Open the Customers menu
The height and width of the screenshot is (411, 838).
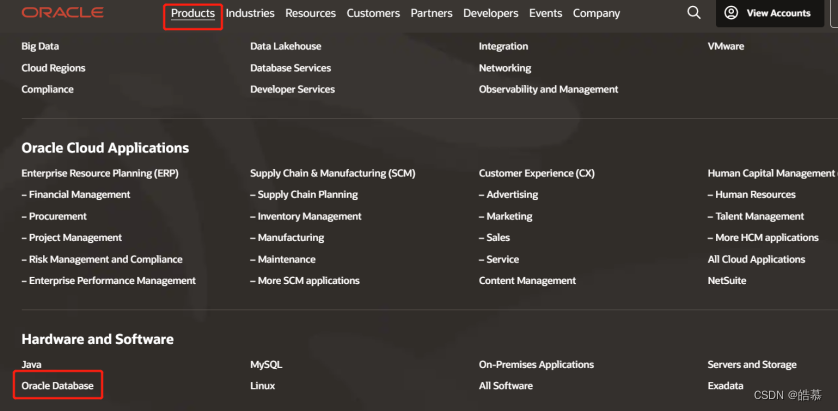(373, 13)
